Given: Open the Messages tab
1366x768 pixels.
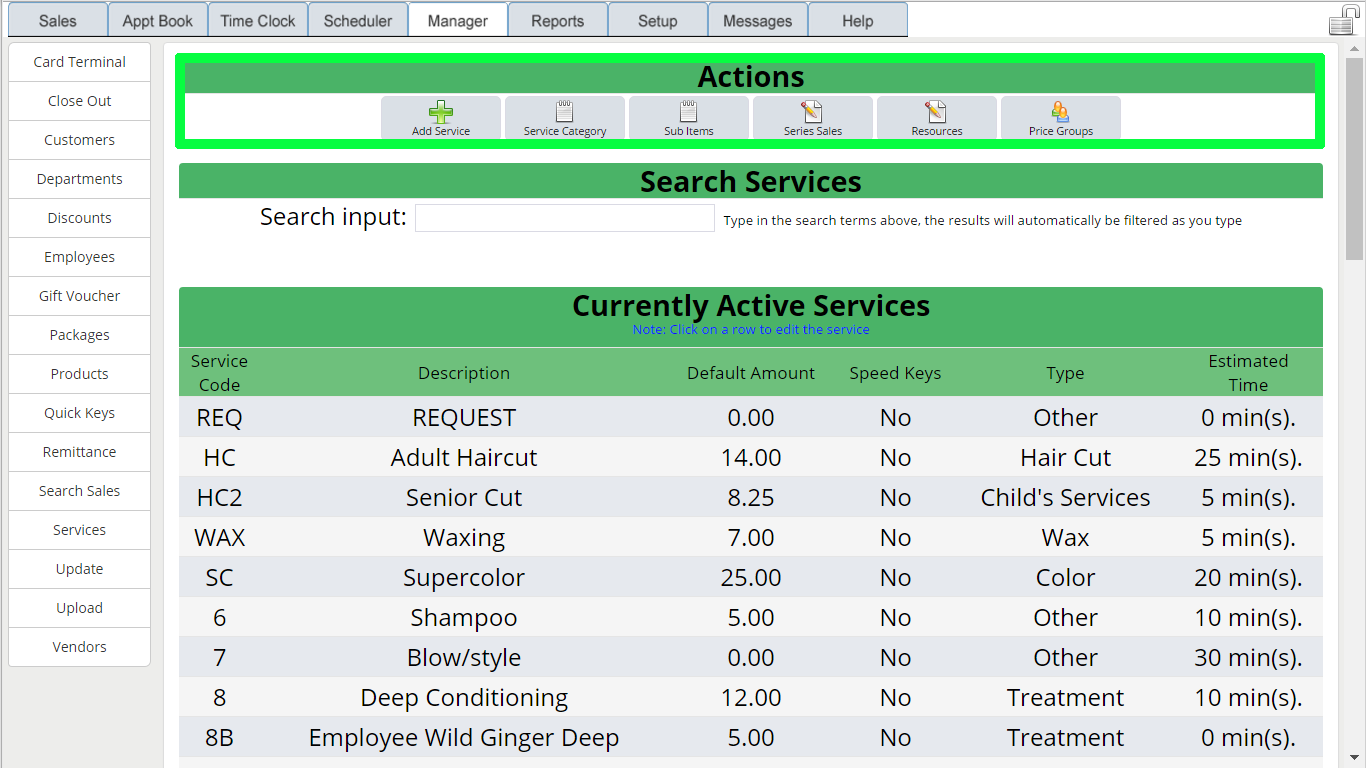Looking at the screenshot, I should (758, 20).
